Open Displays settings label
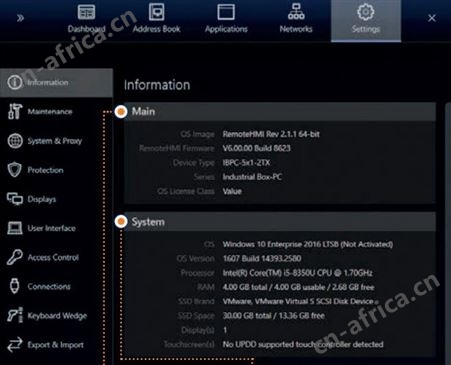The image size is (451, 365). (42, 199)
